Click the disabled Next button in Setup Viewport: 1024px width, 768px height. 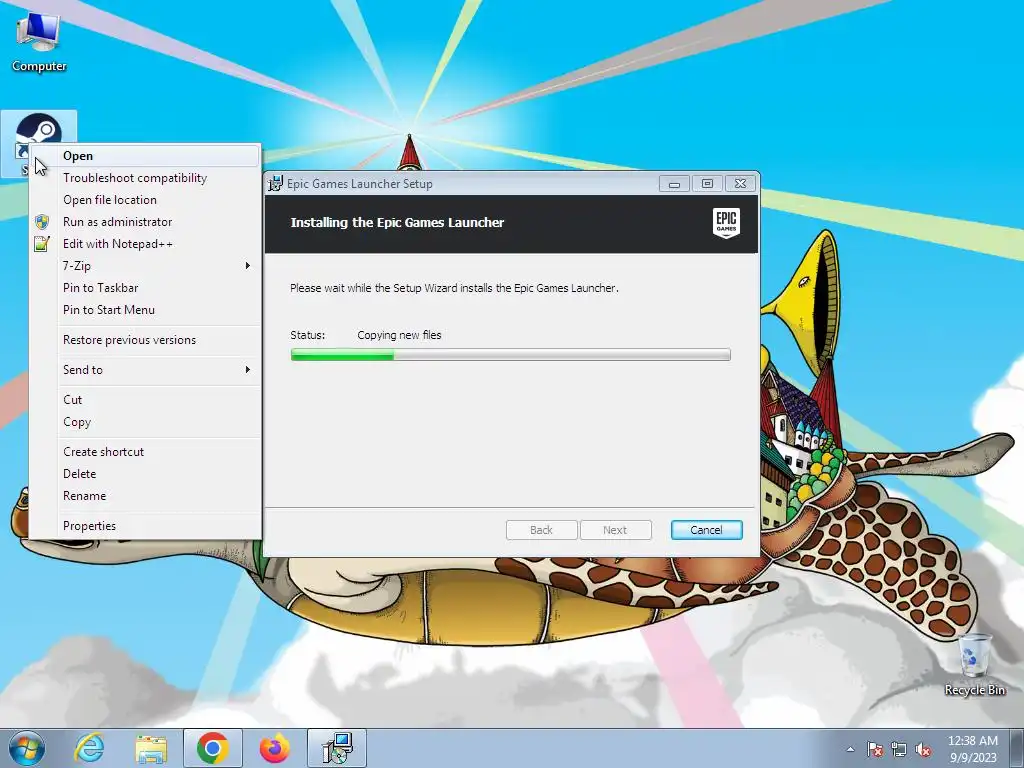(x=615, y=530)
